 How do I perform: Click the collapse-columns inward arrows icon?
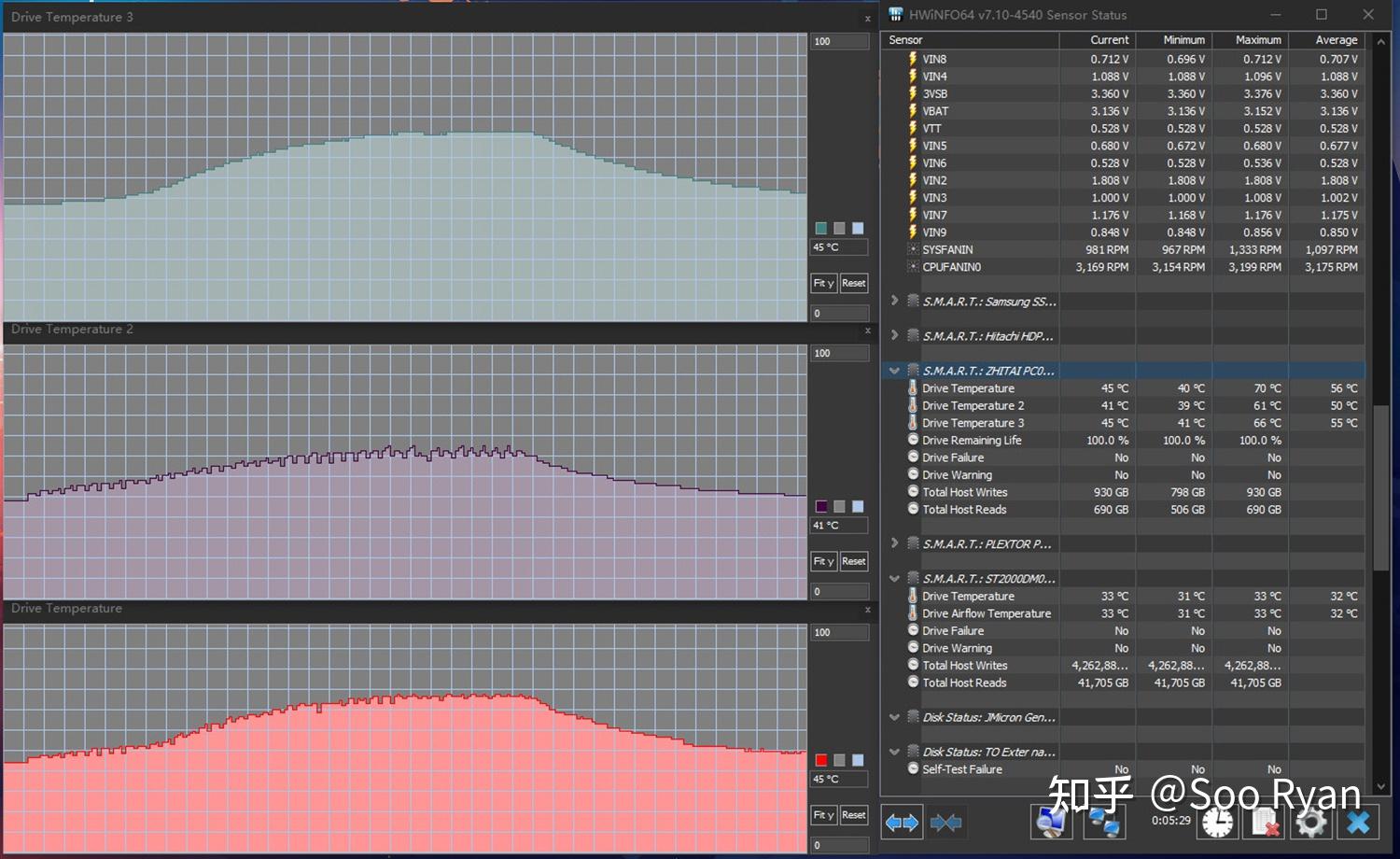click(x=945, y=823)
